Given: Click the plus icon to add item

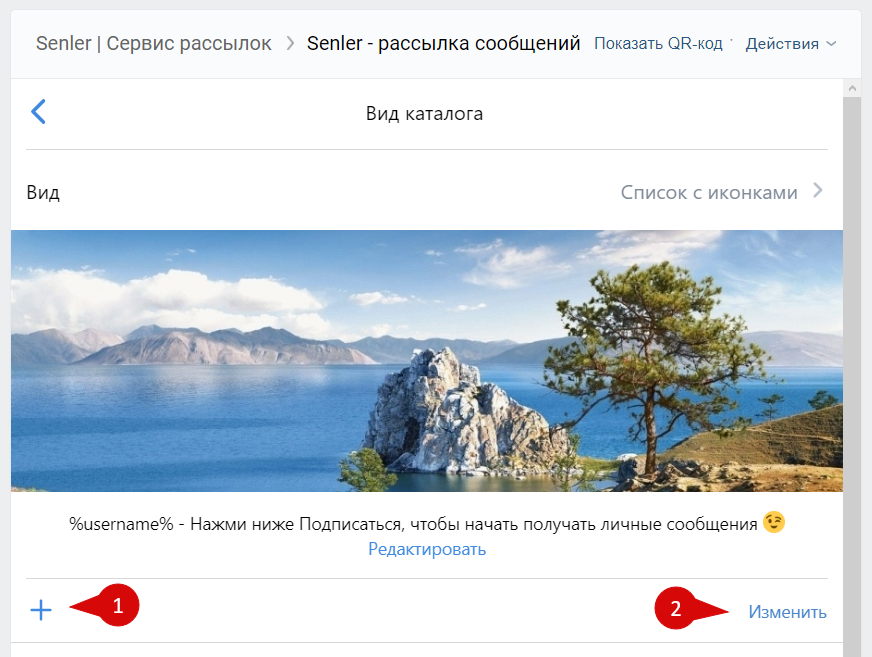Looking at the screenshot, I should click(x=41, y=610).
